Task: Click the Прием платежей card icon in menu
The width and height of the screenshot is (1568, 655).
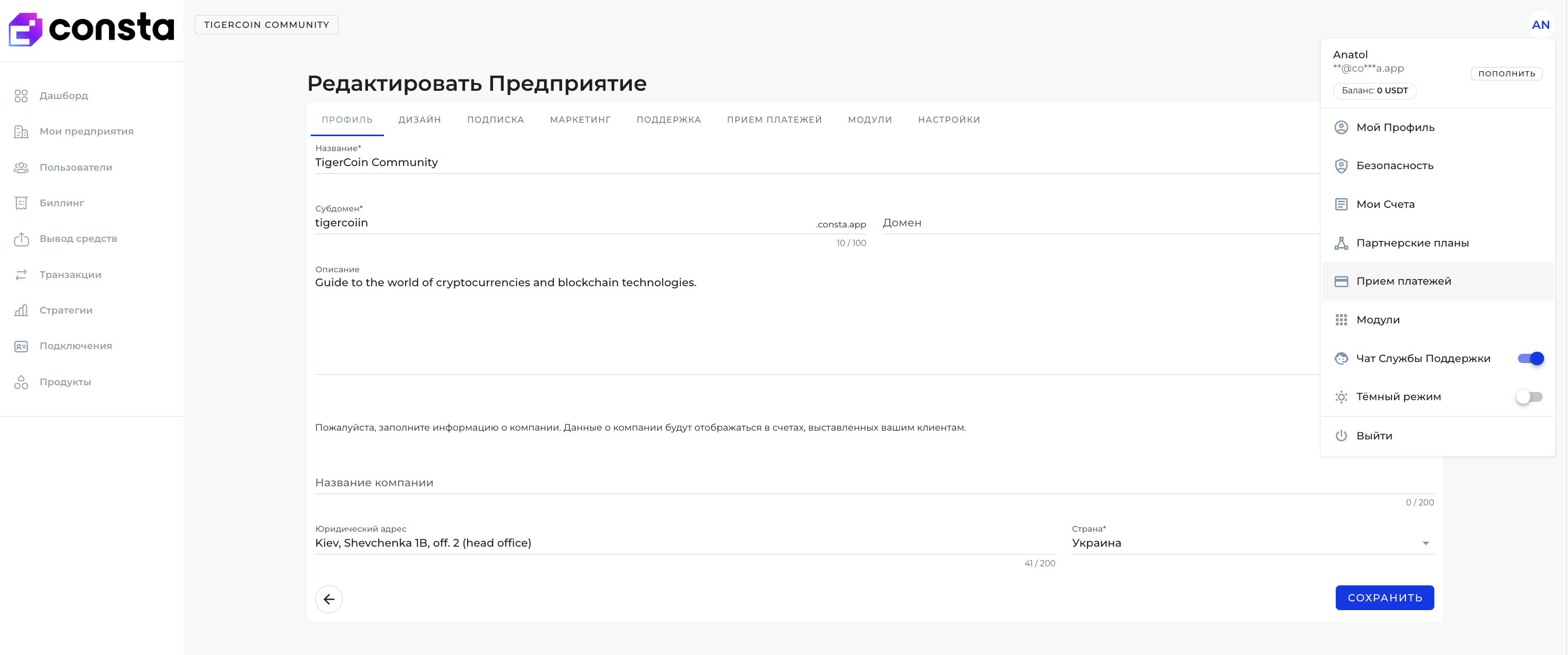Action: tap(1341, 281)
